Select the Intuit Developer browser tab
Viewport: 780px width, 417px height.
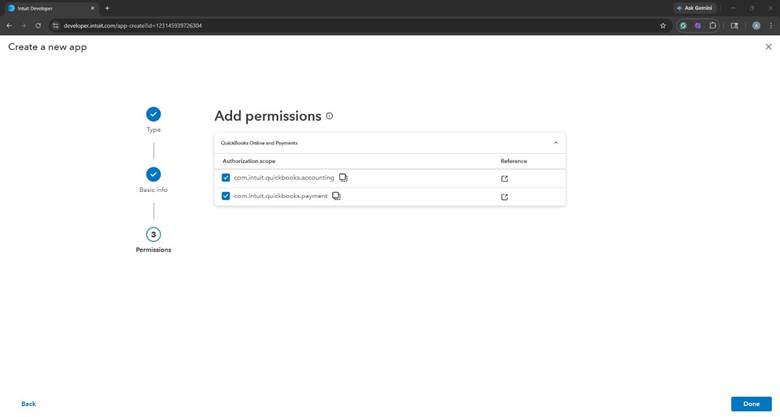pos(50,8)
